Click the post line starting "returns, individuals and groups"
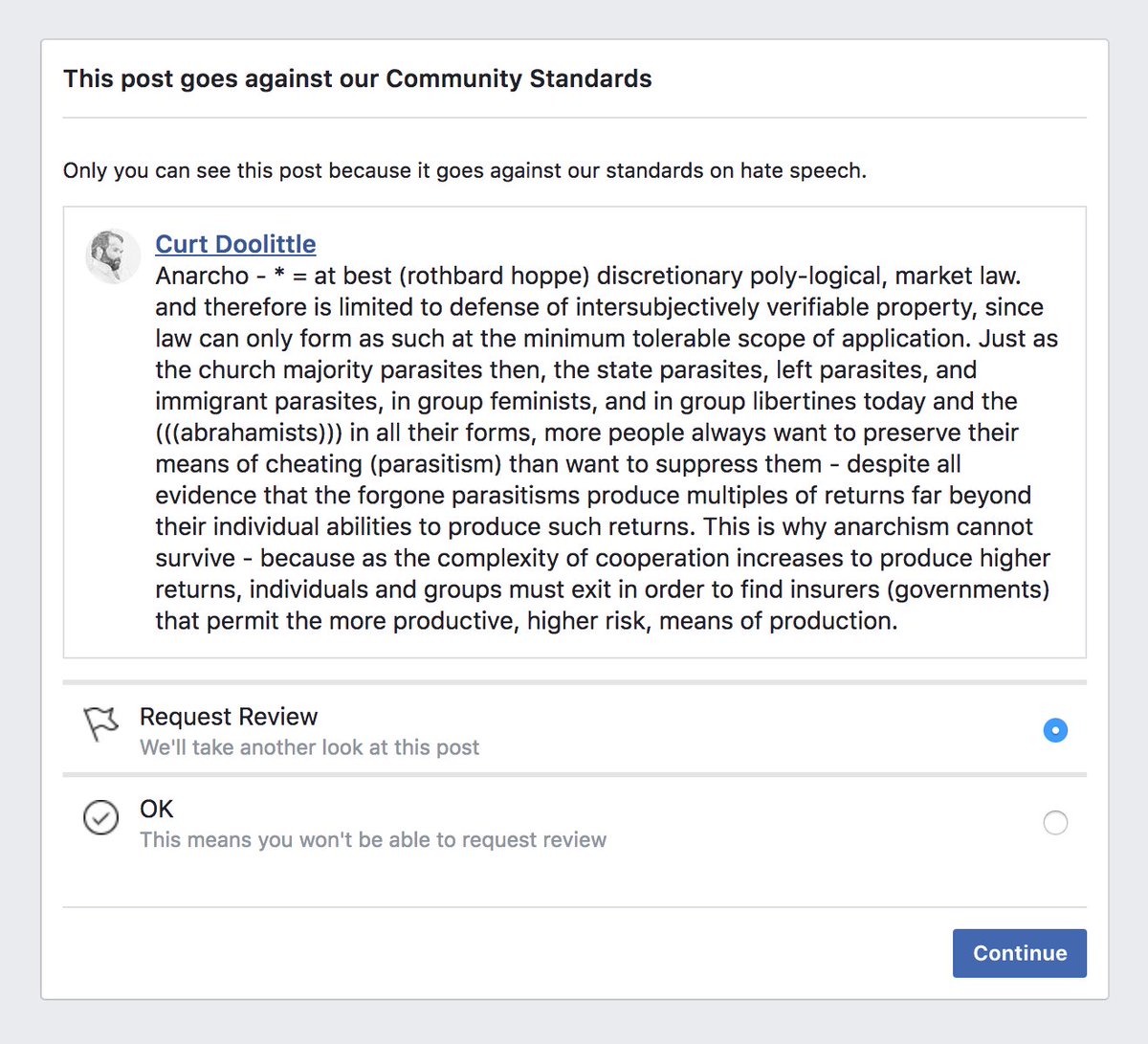The height and width of the screenshot is (1044, 1148). pyautogui.click(x=602, y=589)
